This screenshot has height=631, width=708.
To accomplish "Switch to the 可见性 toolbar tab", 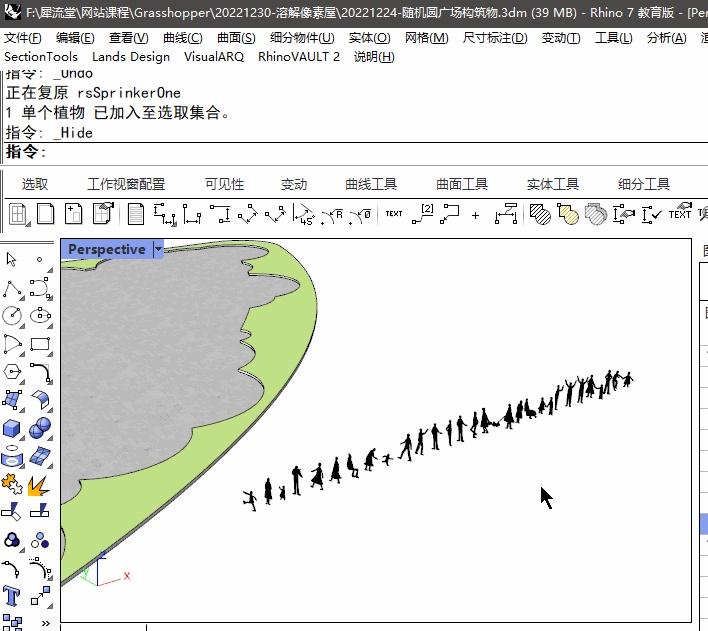I will [224, 184].
